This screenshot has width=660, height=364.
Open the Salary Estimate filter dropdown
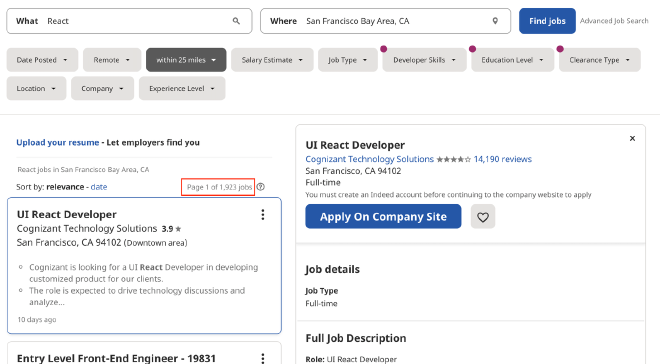pos(272,60)
